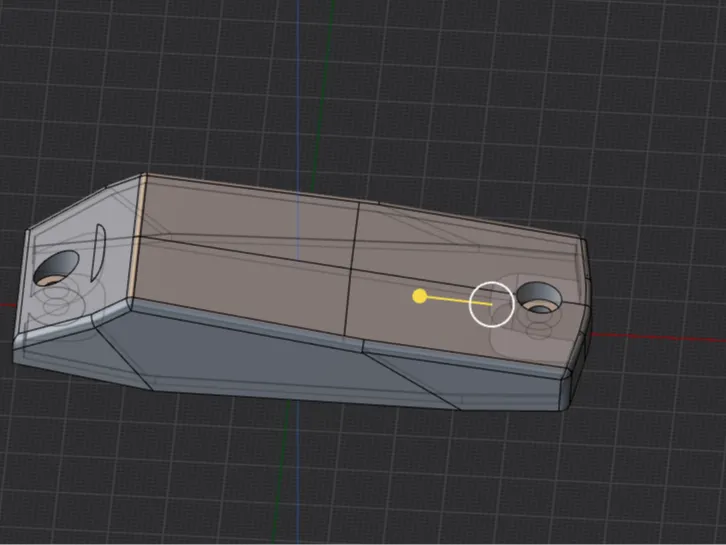Screen dimensions: 726x545
Task: Select the countersunk hole beside the white ring
Action: pyautogui.click(x=538, y=297)
